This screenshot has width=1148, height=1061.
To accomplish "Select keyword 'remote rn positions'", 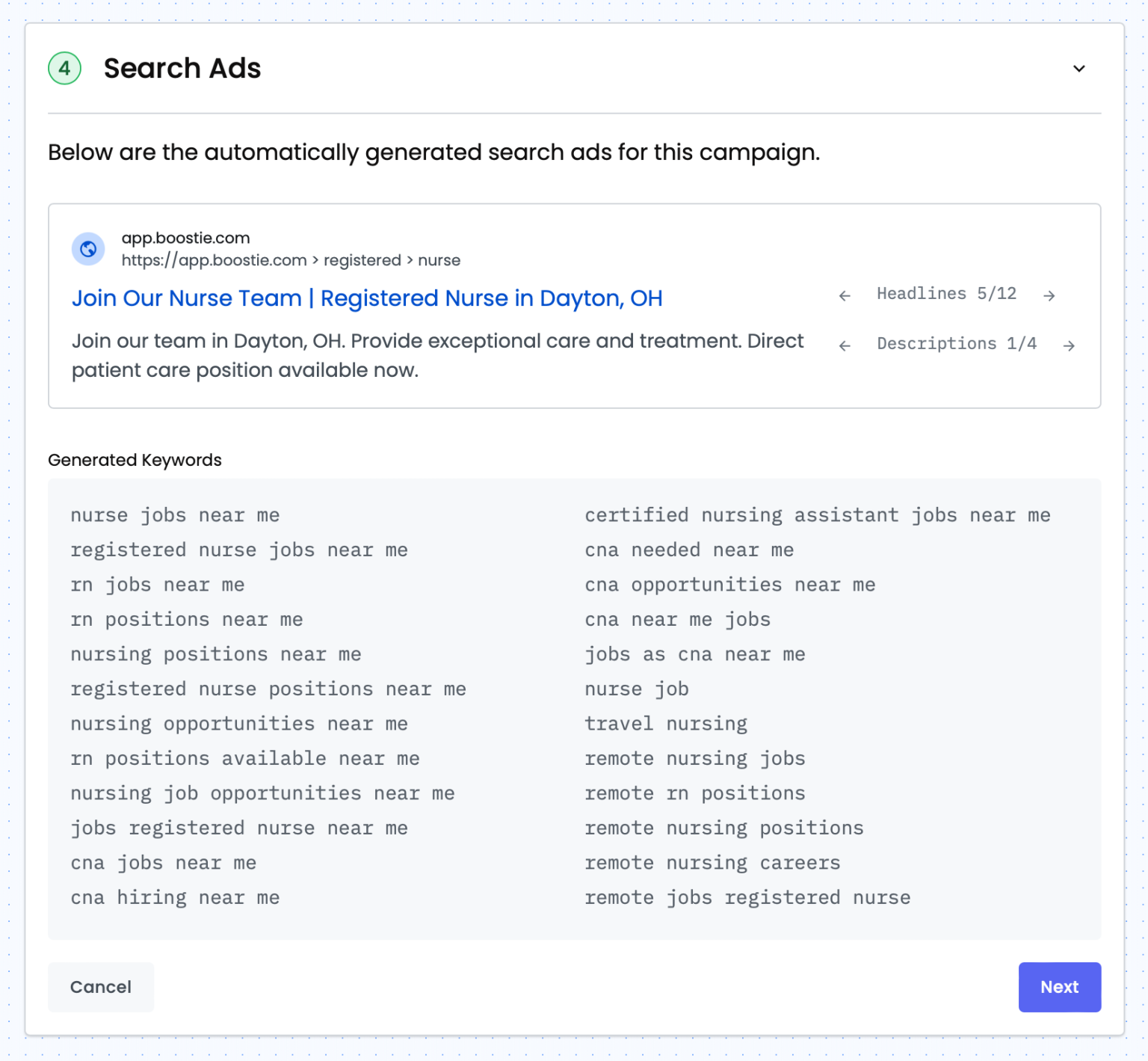I will pos(695,793).
